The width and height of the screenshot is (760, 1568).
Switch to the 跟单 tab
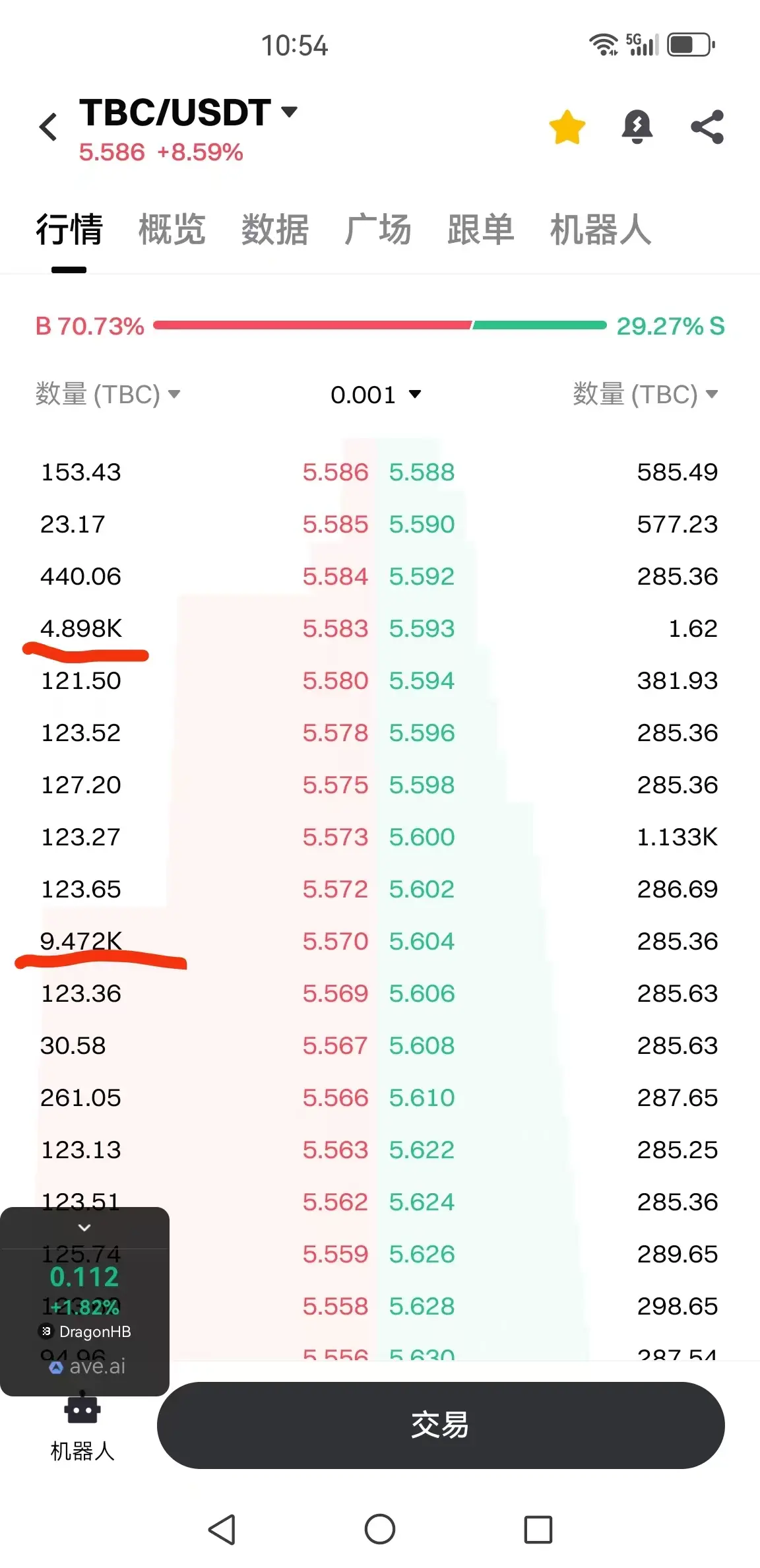pos(480,229)
